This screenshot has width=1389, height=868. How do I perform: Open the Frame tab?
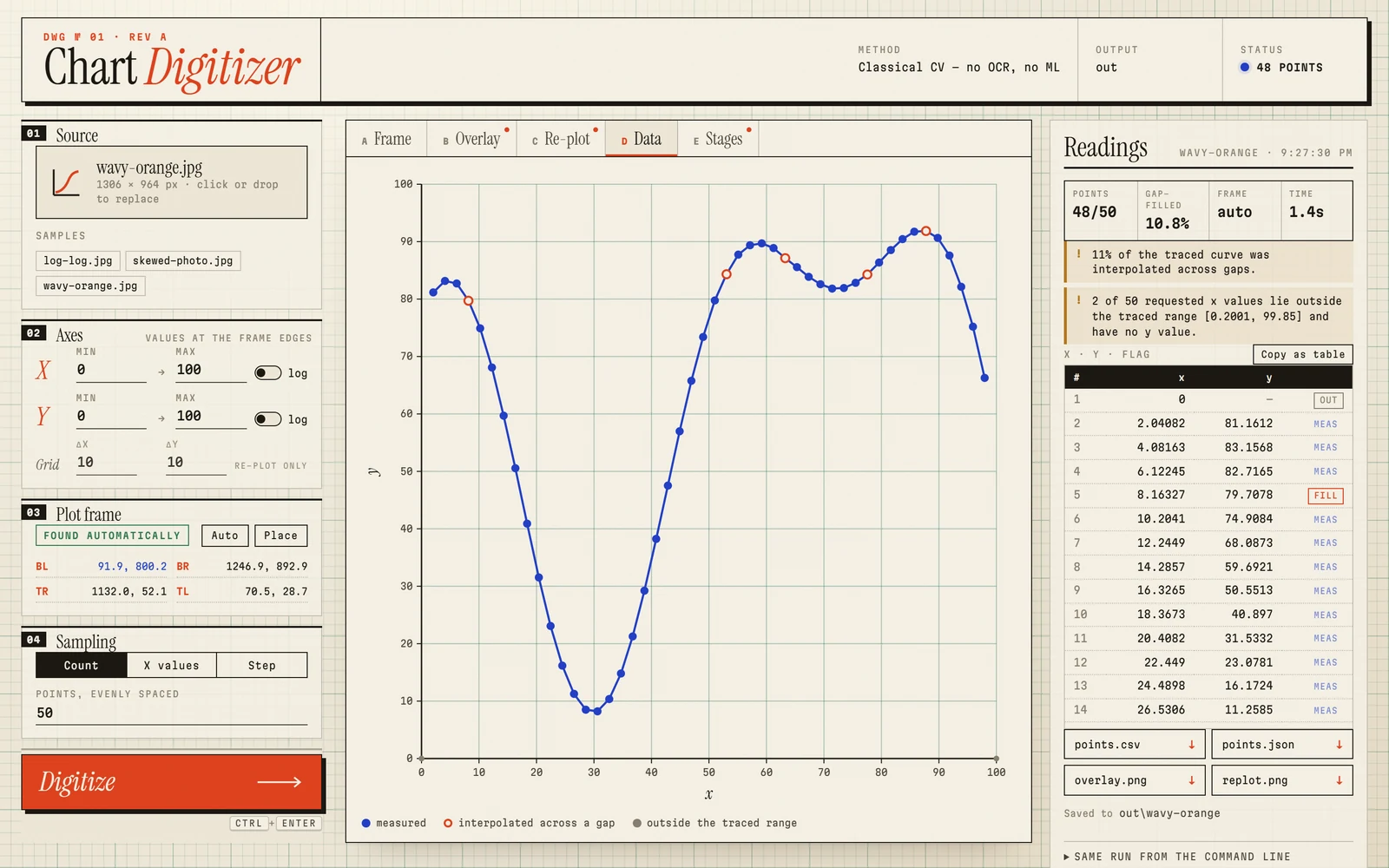tap(386, 139)
